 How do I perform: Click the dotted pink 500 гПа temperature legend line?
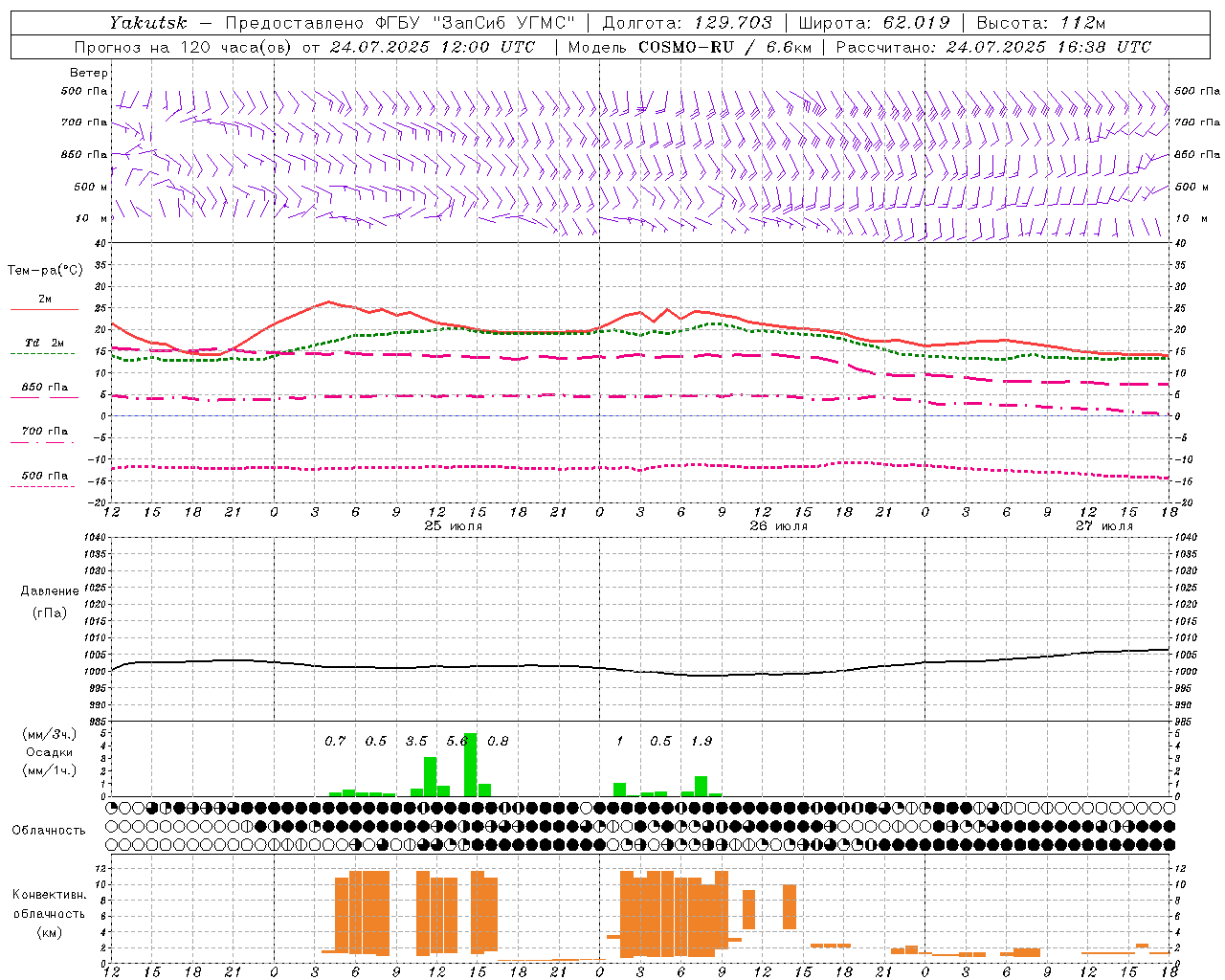coord(42,486)
